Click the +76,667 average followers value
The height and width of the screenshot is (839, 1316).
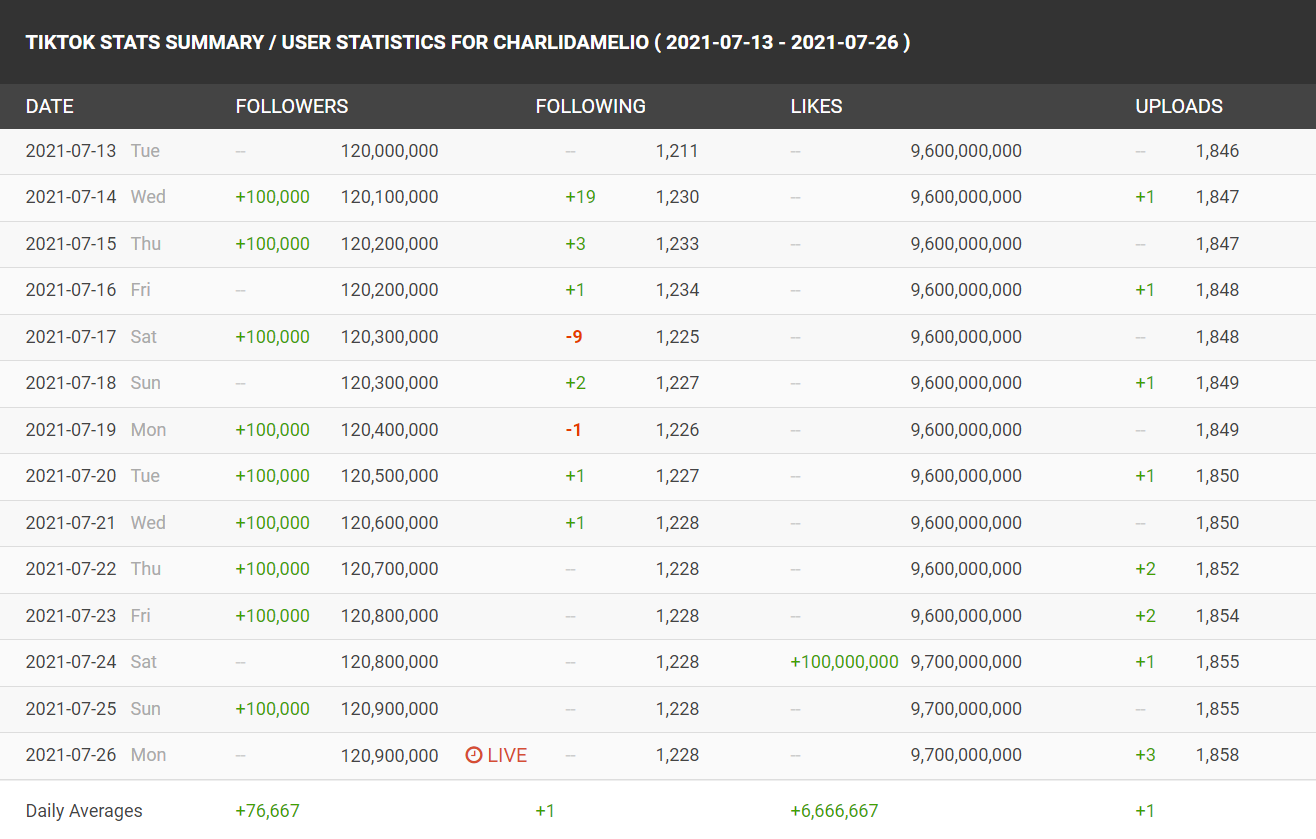(x=267, y=811)
